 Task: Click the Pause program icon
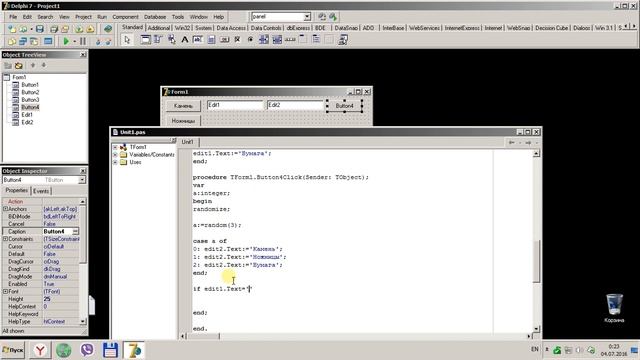pos(83,41)
